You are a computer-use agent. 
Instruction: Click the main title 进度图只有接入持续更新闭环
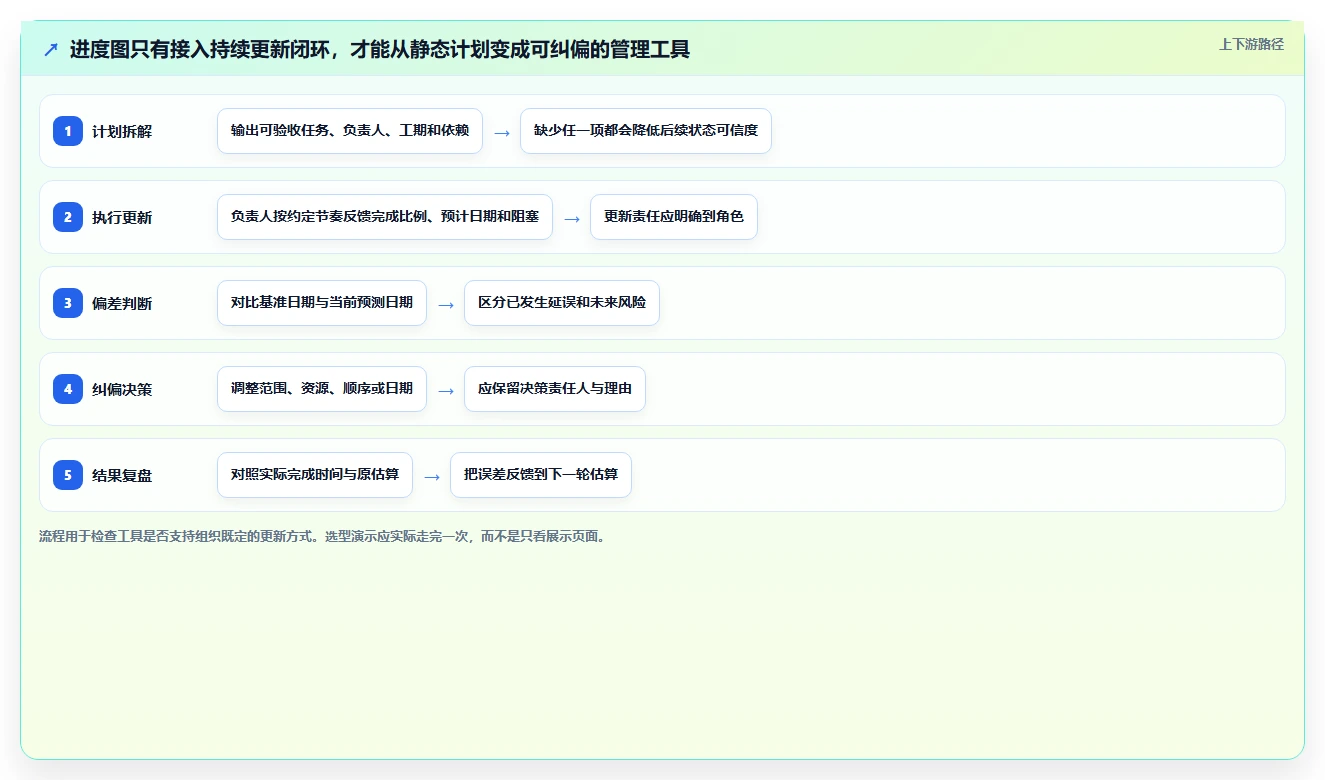click(x=380, y=49)
